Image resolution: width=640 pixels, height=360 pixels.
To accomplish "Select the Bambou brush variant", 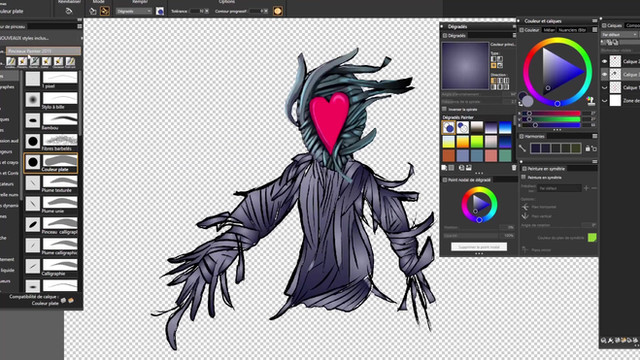I will [51, 121].
